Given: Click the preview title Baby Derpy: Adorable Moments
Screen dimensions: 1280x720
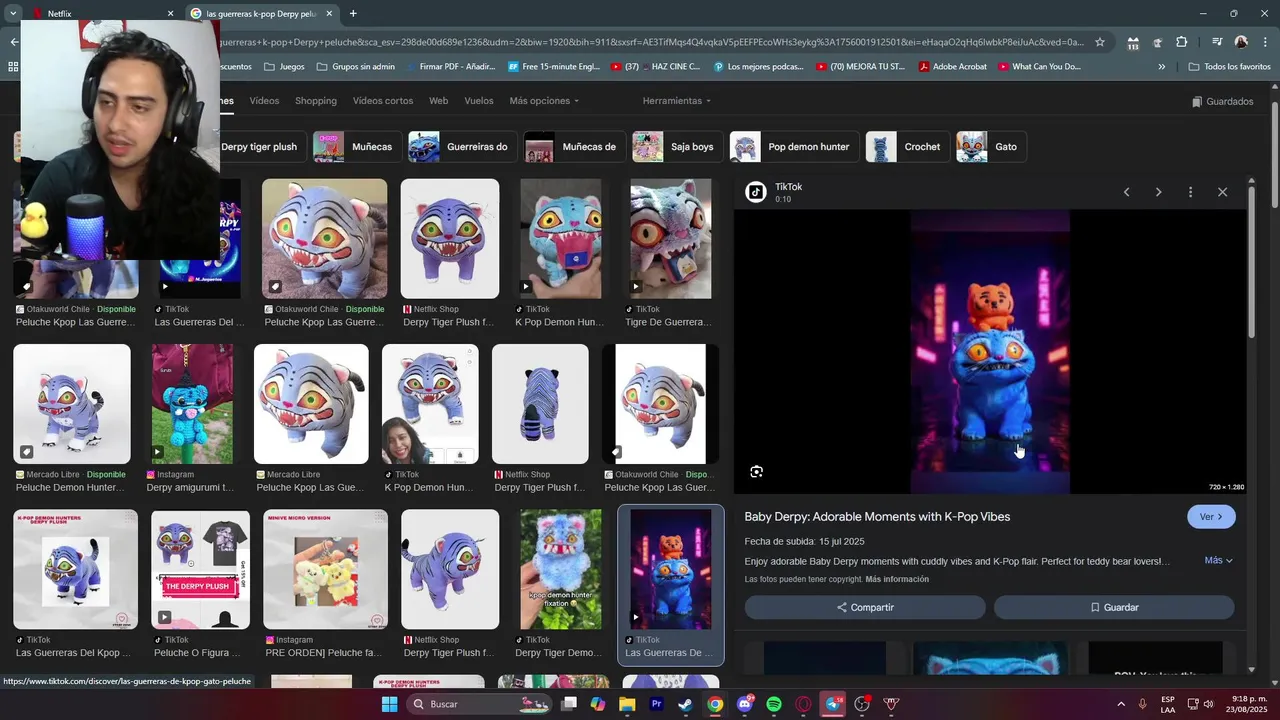Looking at the screenshot, I should [877, 517].
